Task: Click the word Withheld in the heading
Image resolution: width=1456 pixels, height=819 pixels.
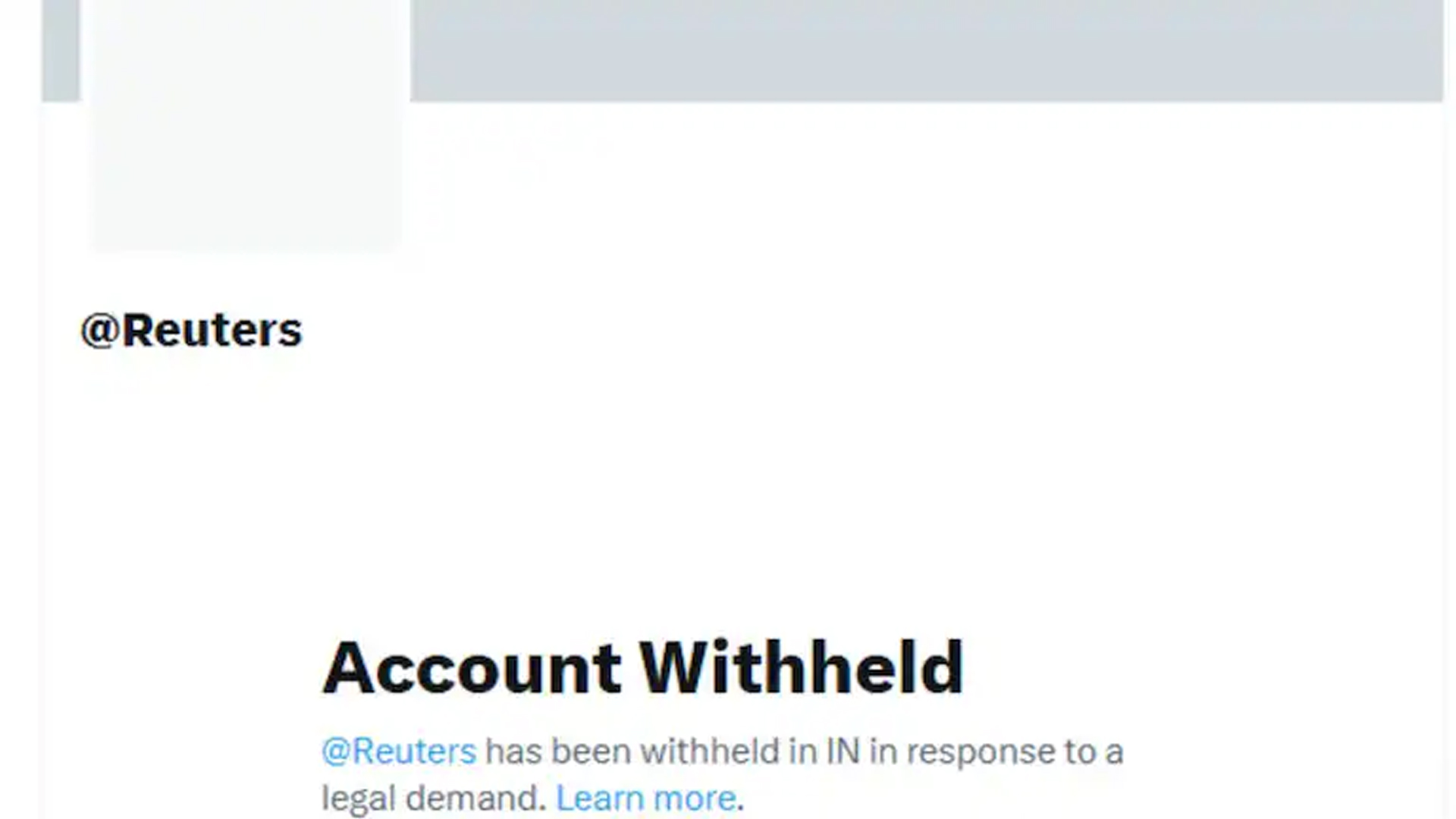Action: click(x=802, y=668)
